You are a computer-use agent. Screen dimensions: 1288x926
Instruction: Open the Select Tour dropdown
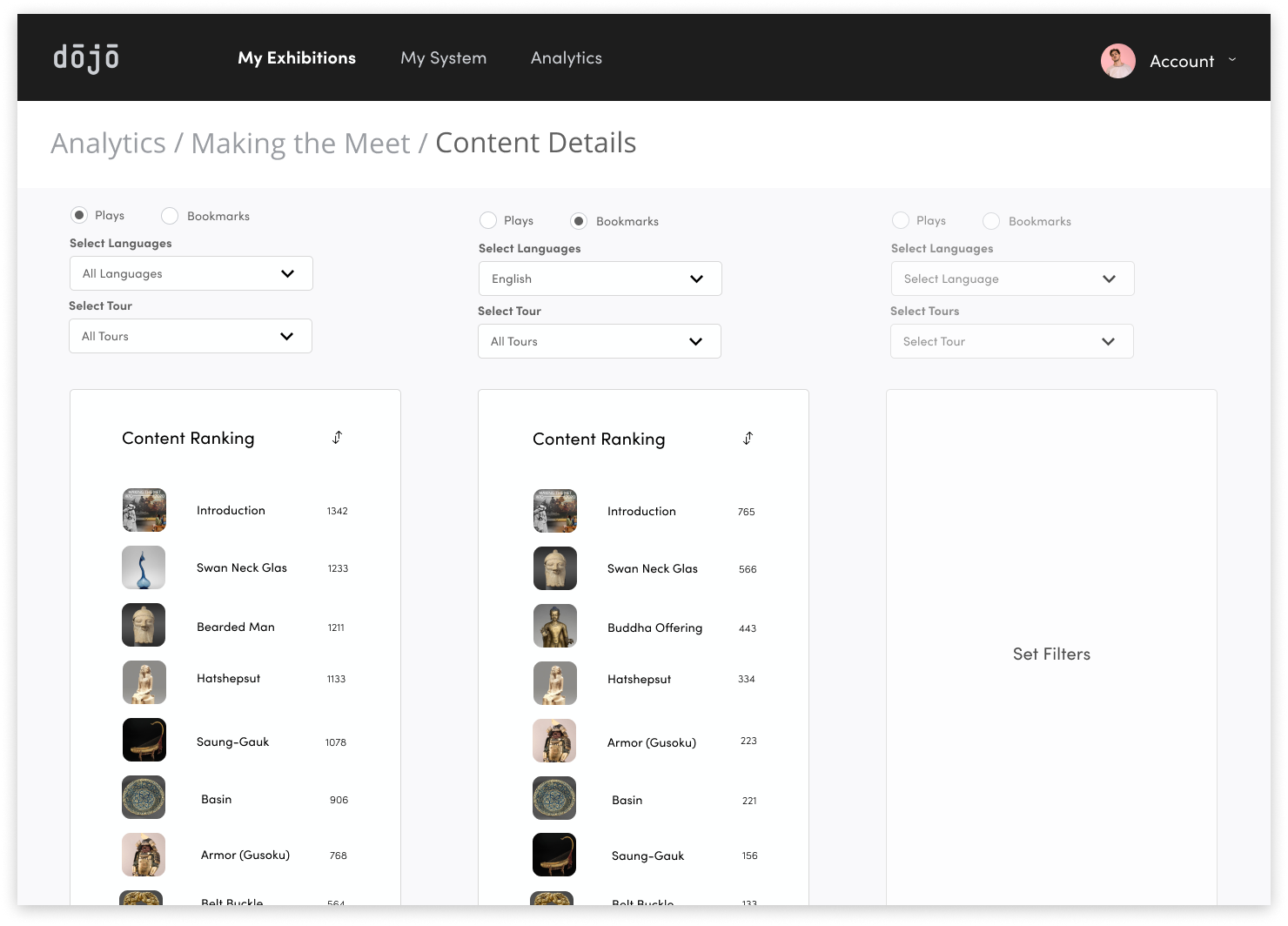1012,341
